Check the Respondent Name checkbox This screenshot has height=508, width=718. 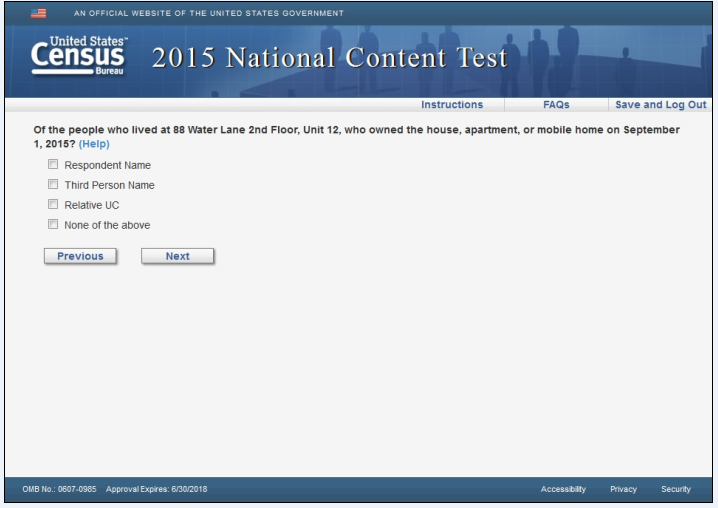click(53, 164)
